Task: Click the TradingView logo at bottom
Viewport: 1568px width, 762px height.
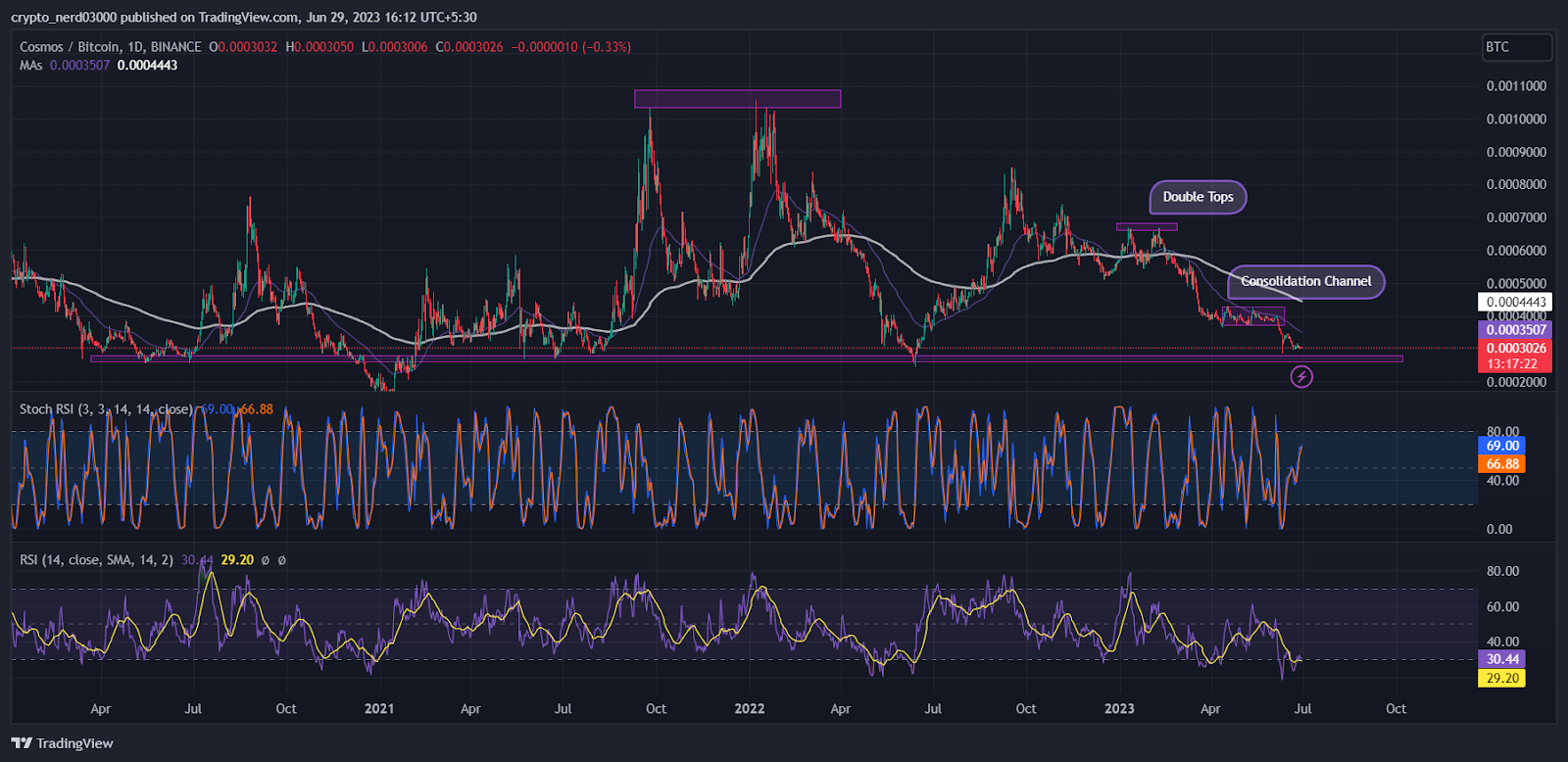Action: 63,743
